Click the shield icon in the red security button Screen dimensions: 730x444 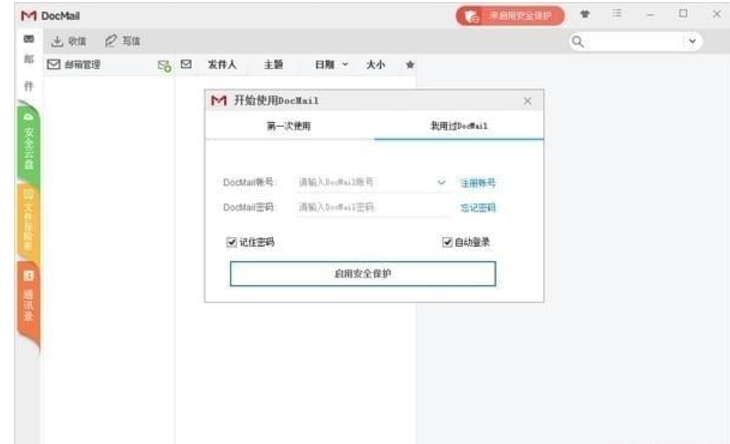472,16
